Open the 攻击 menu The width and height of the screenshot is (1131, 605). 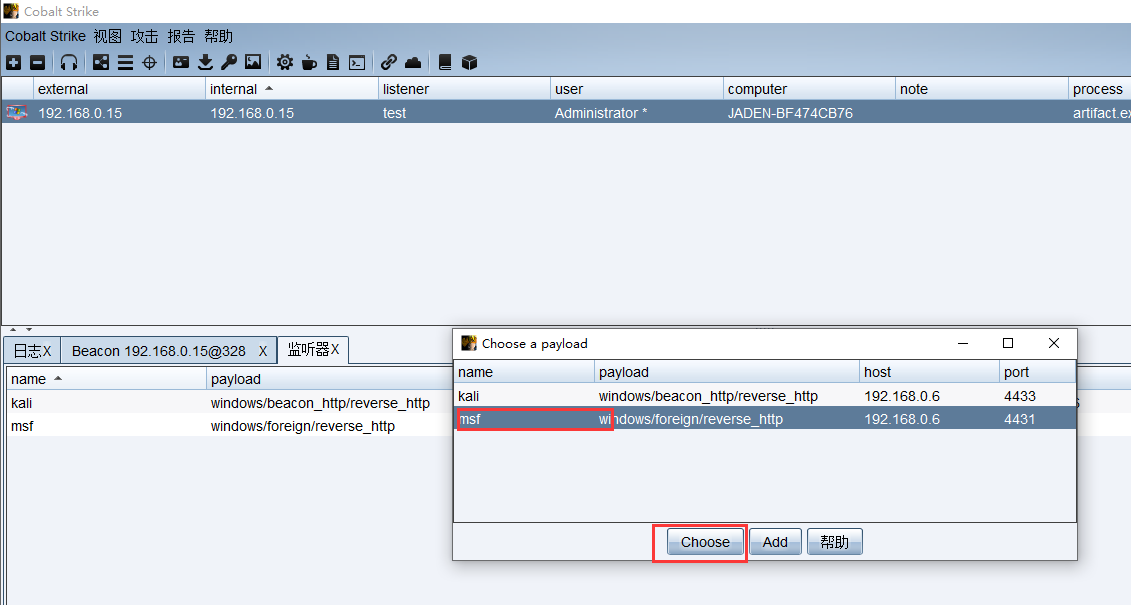pyautogui.click(x=144, y=36)
